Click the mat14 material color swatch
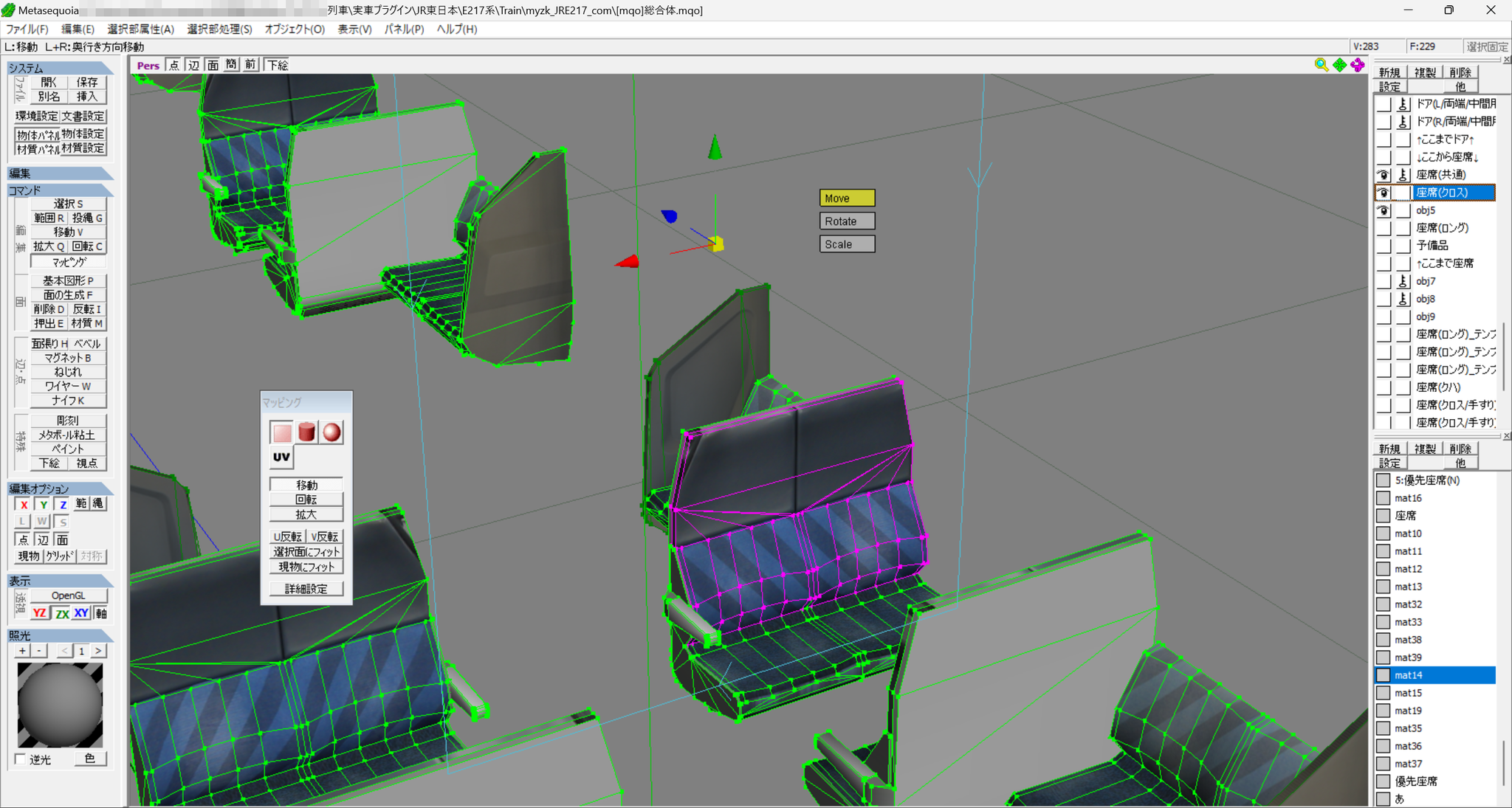 pos(1383,675)
